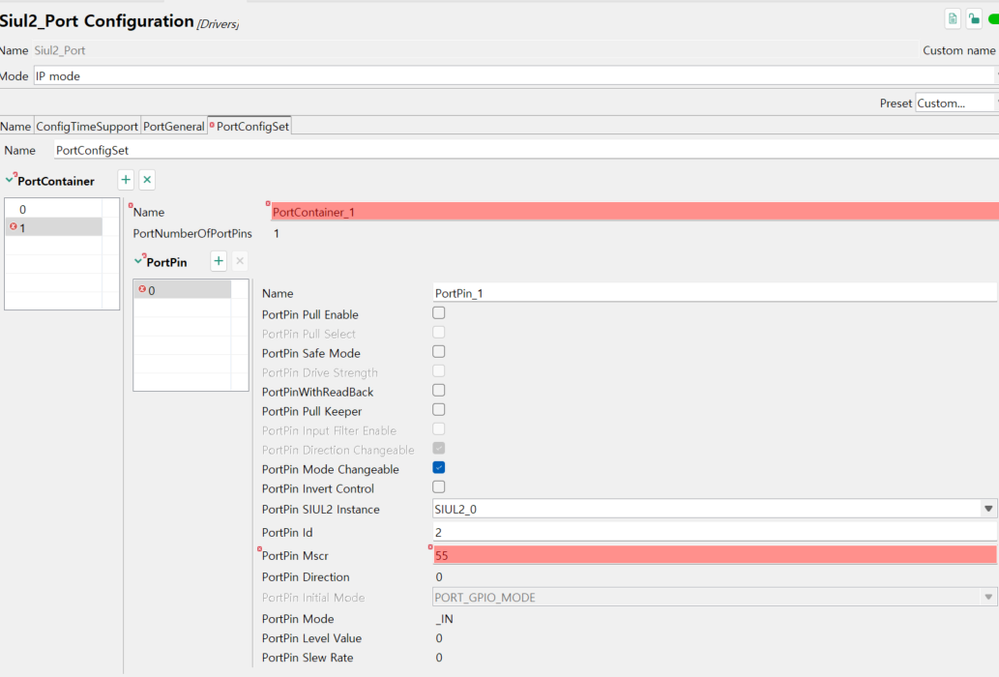Click the unlock padlock icon at top right
Image resolution: width=999 pixels, height=677 pixels.
(974, 19)
